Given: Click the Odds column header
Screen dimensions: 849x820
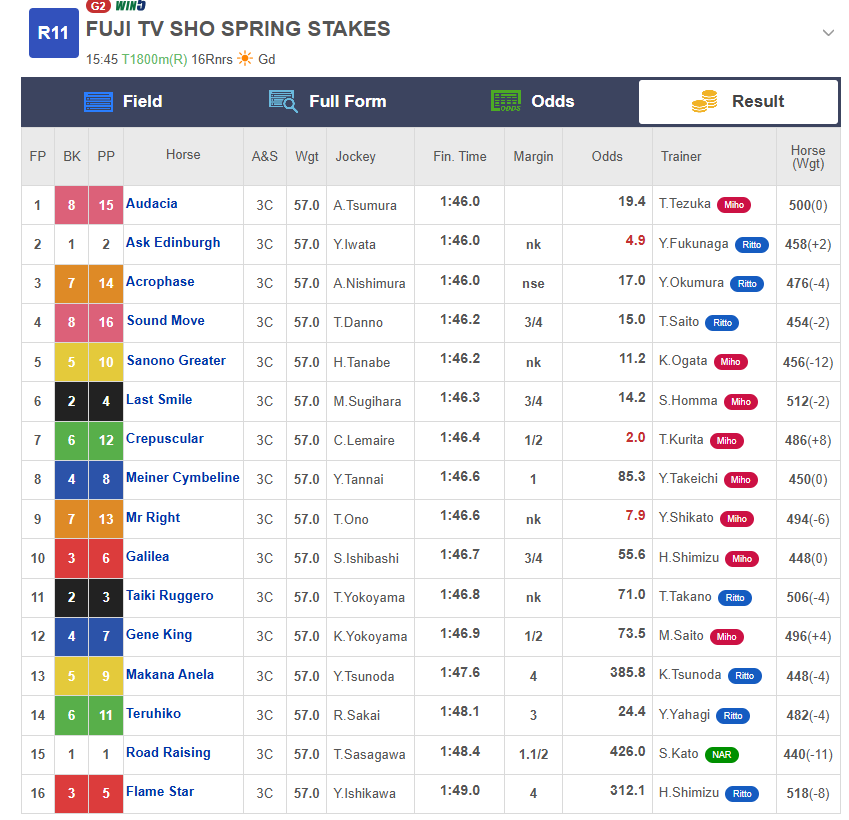Looking at the screenshot, I should tap(607, 157).
